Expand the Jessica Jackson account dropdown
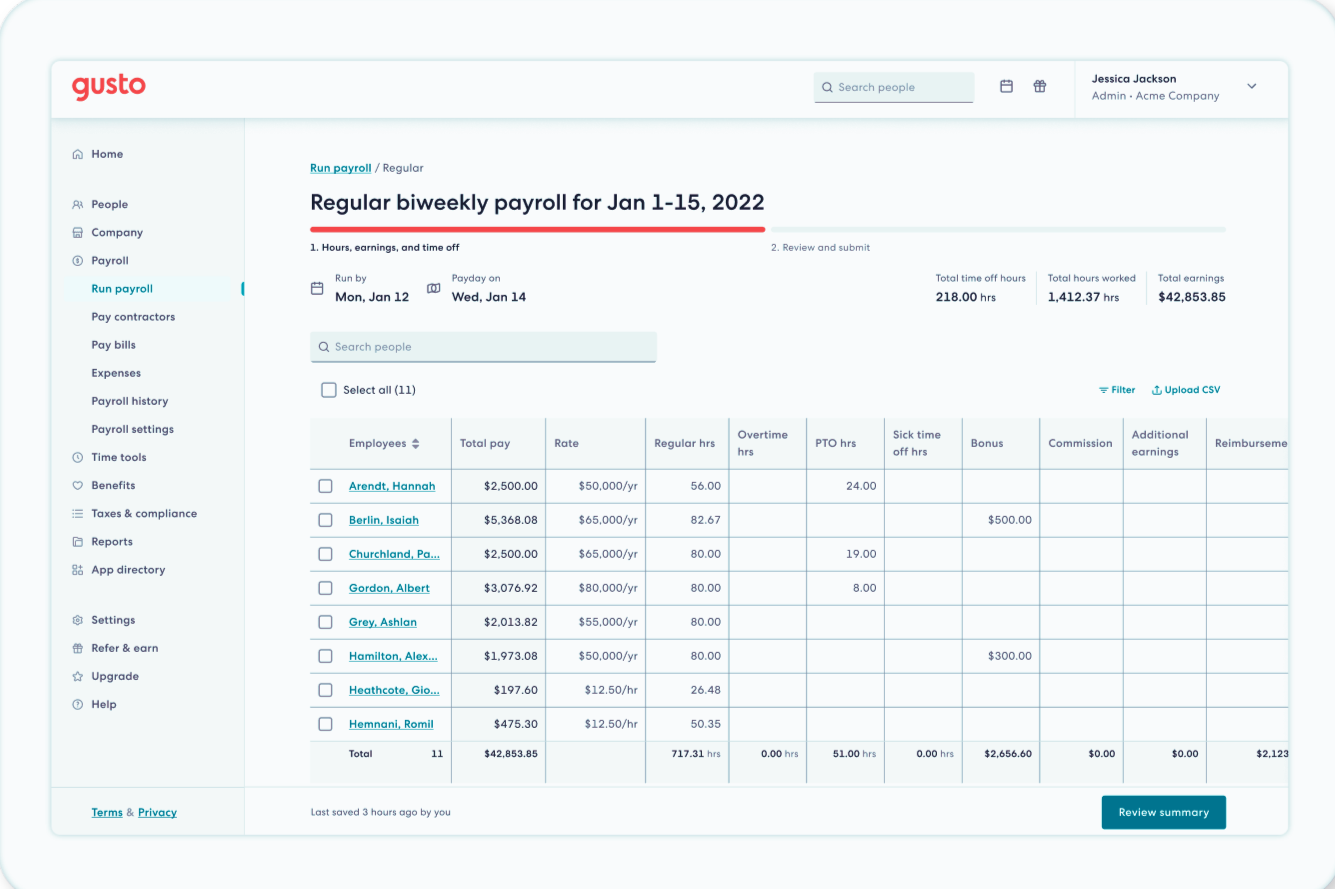 tap(1252, 87)
